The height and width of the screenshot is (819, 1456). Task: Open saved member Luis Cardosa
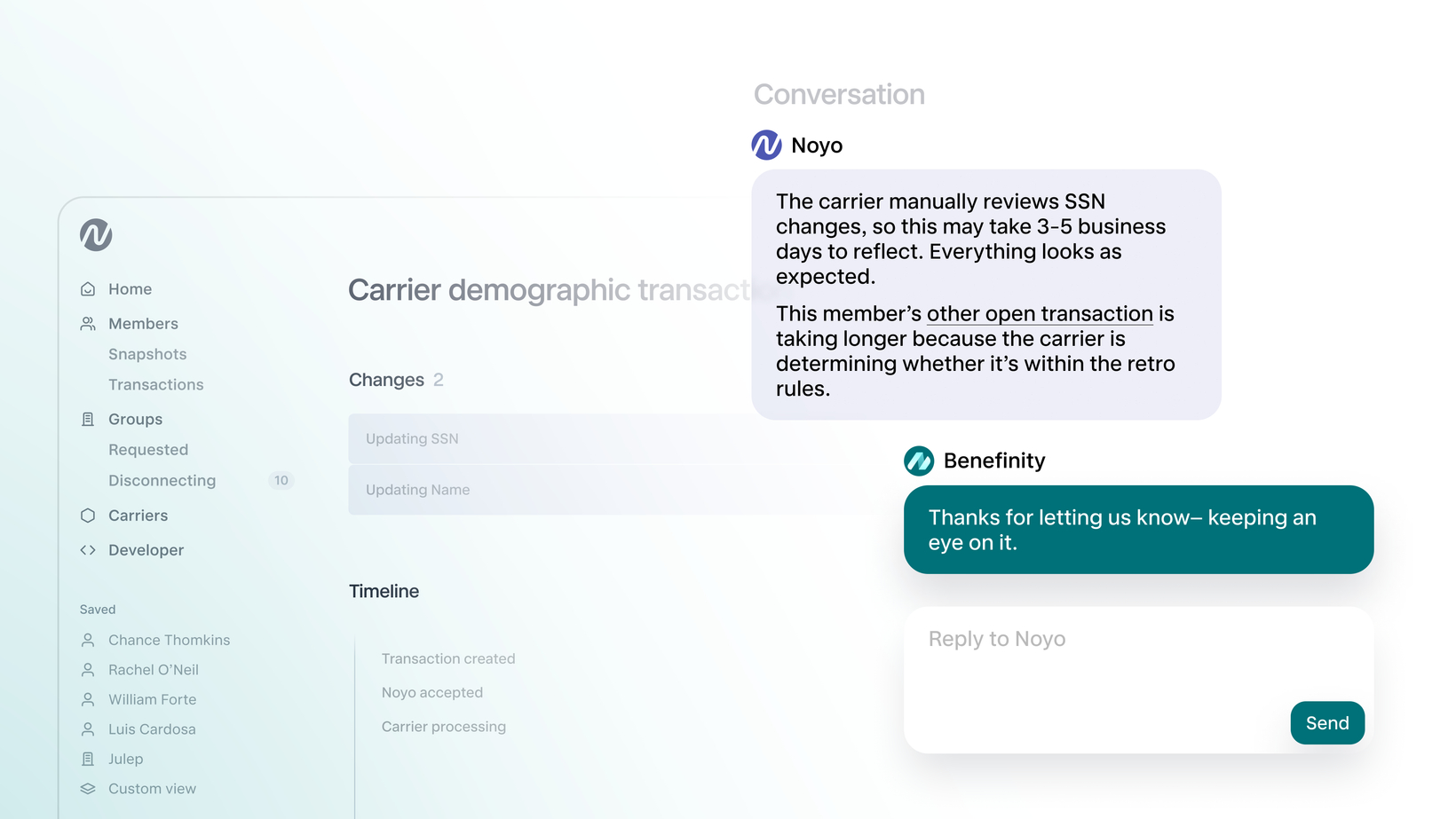[x=152, y=729]
